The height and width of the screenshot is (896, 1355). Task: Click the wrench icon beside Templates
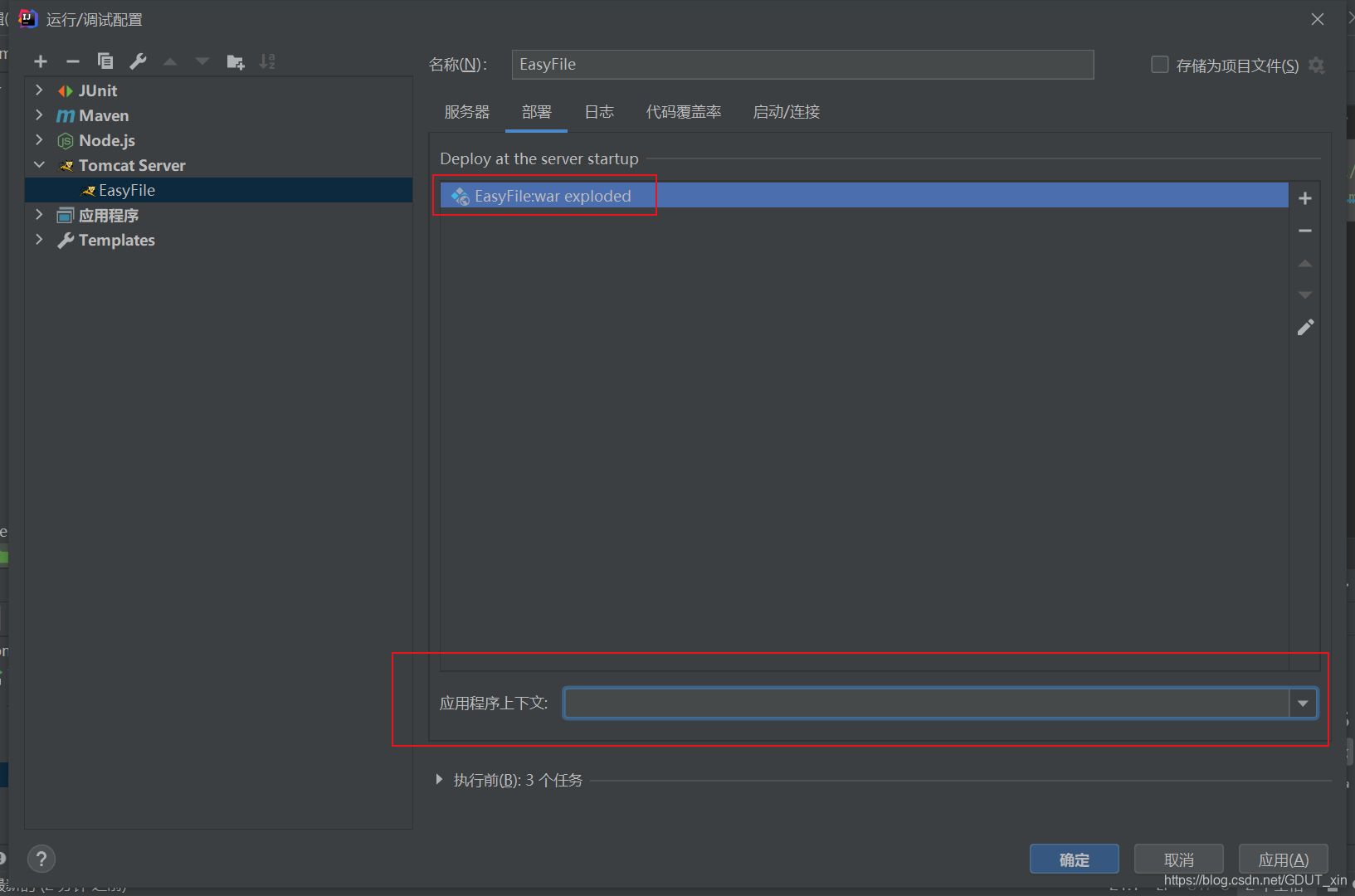66,241
